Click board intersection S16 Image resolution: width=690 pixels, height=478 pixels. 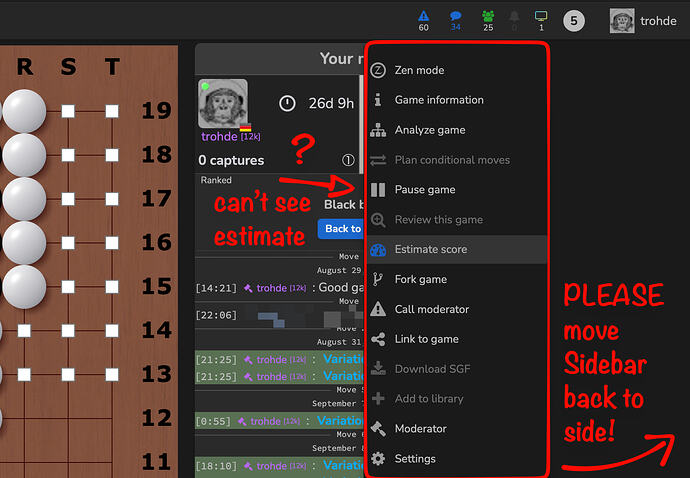coord(68,243)
